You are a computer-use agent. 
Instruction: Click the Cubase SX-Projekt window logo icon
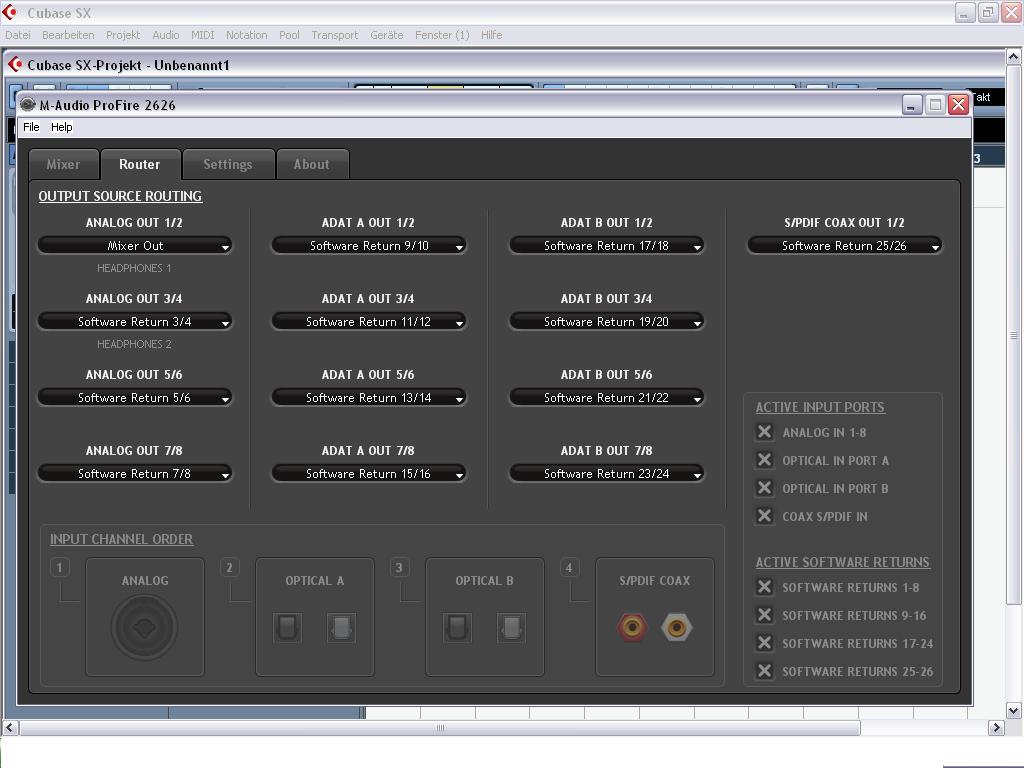[15, 64]
